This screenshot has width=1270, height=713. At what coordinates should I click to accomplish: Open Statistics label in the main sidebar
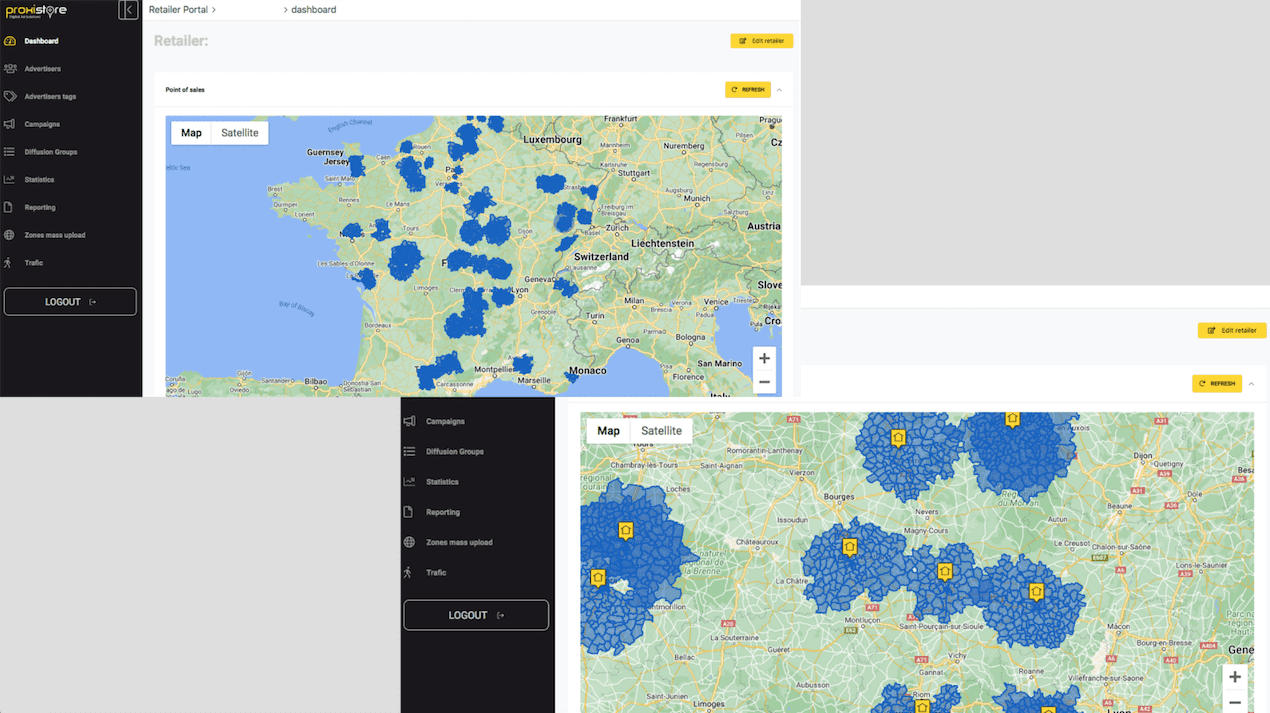[x=40, y=180]
